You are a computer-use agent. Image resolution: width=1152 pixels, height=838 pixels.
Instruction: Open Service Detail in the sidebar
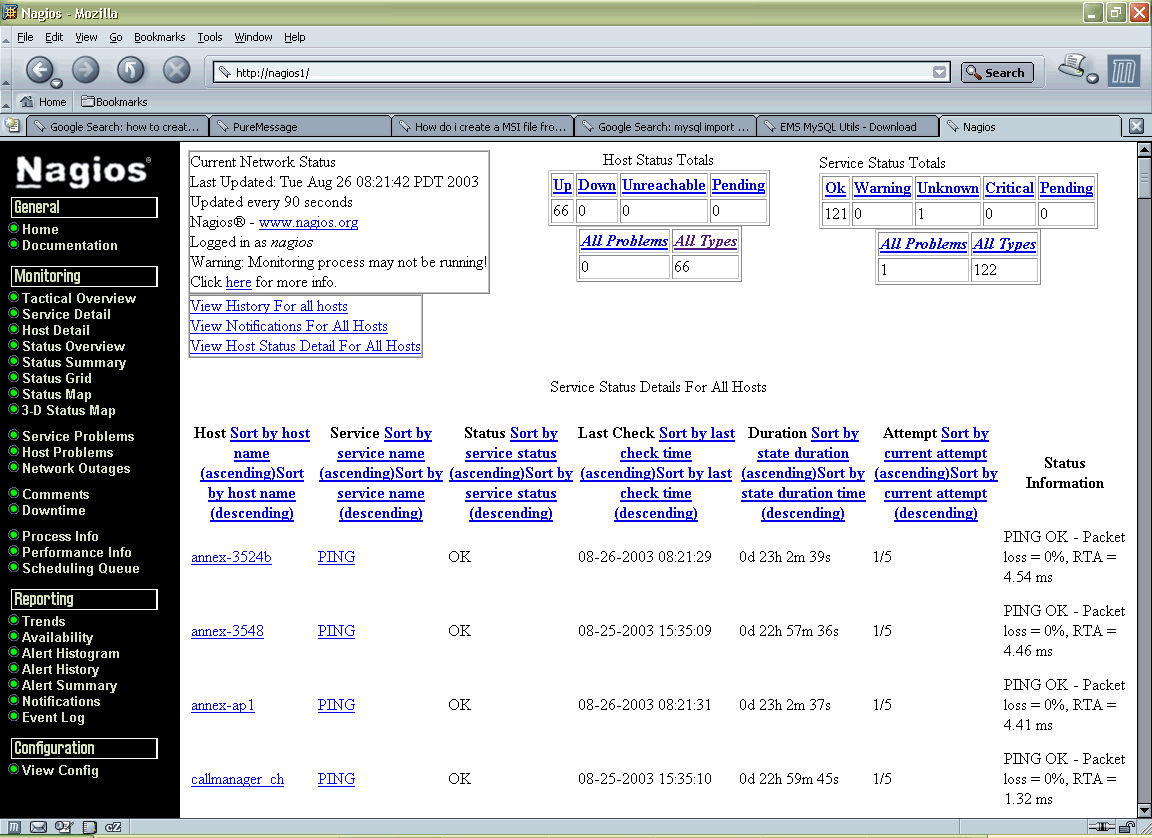coord(66,314)
